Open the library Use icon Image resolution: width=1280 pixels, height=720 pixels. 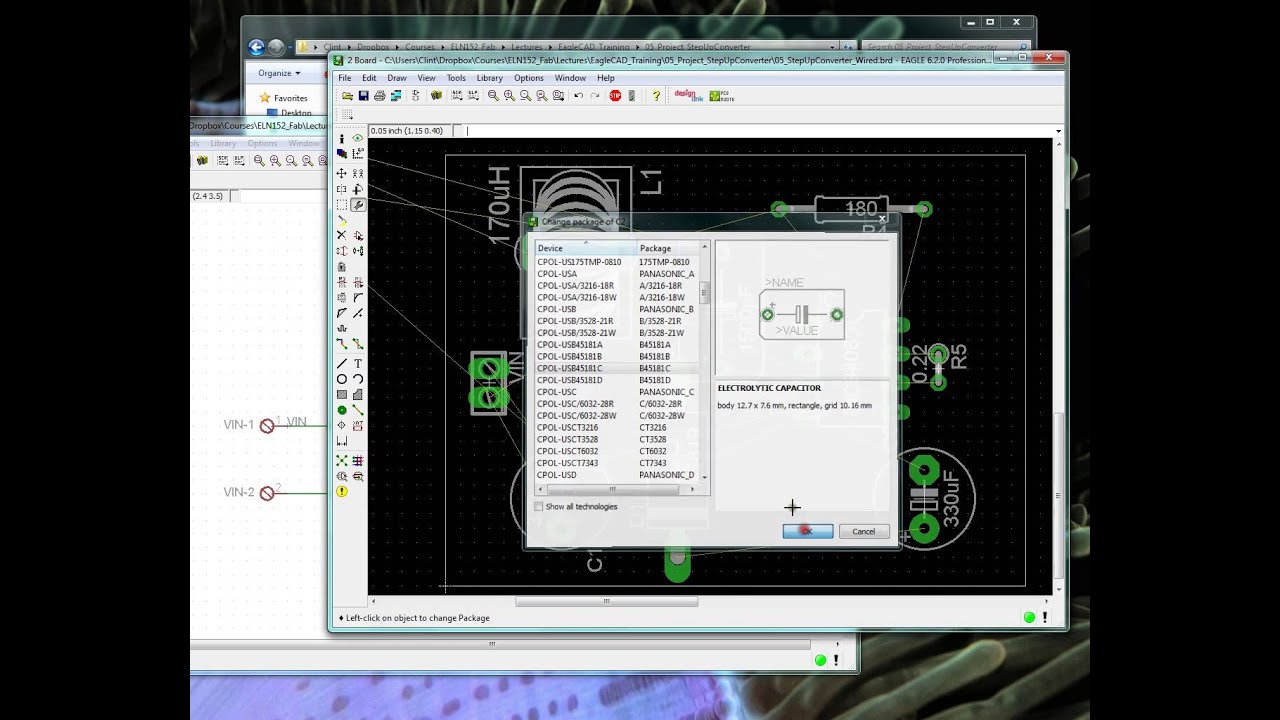click(x=436, y=96)
